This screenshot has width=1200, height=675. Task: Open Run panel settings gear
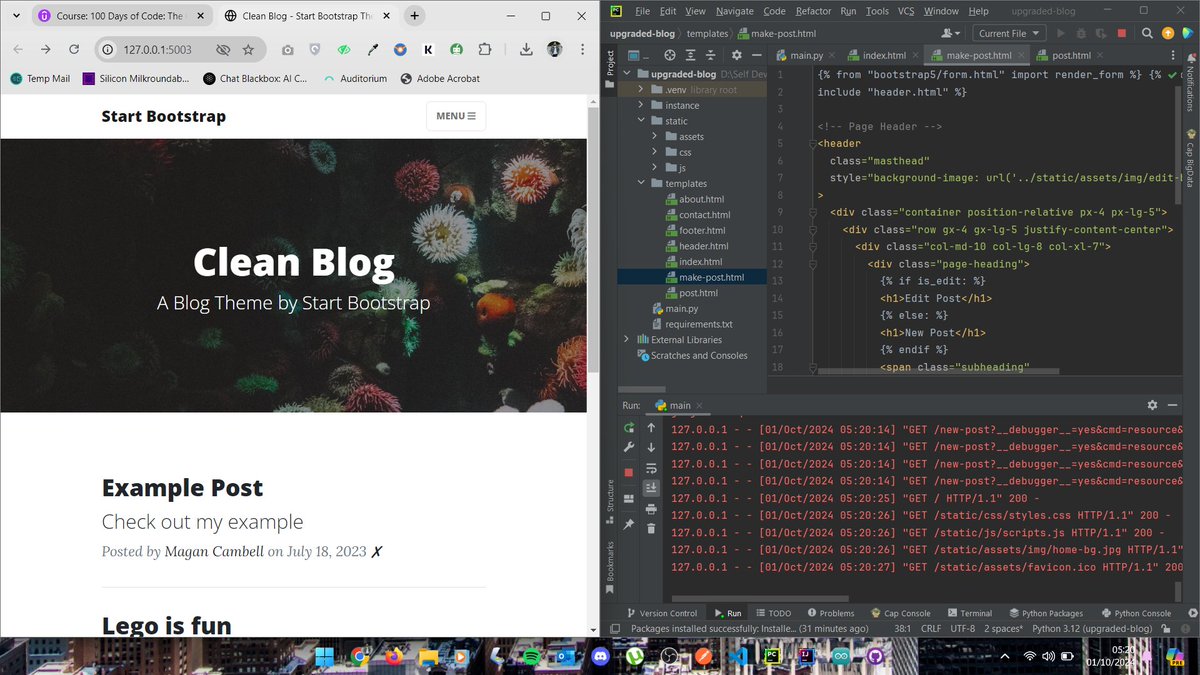click(1152, 405)
